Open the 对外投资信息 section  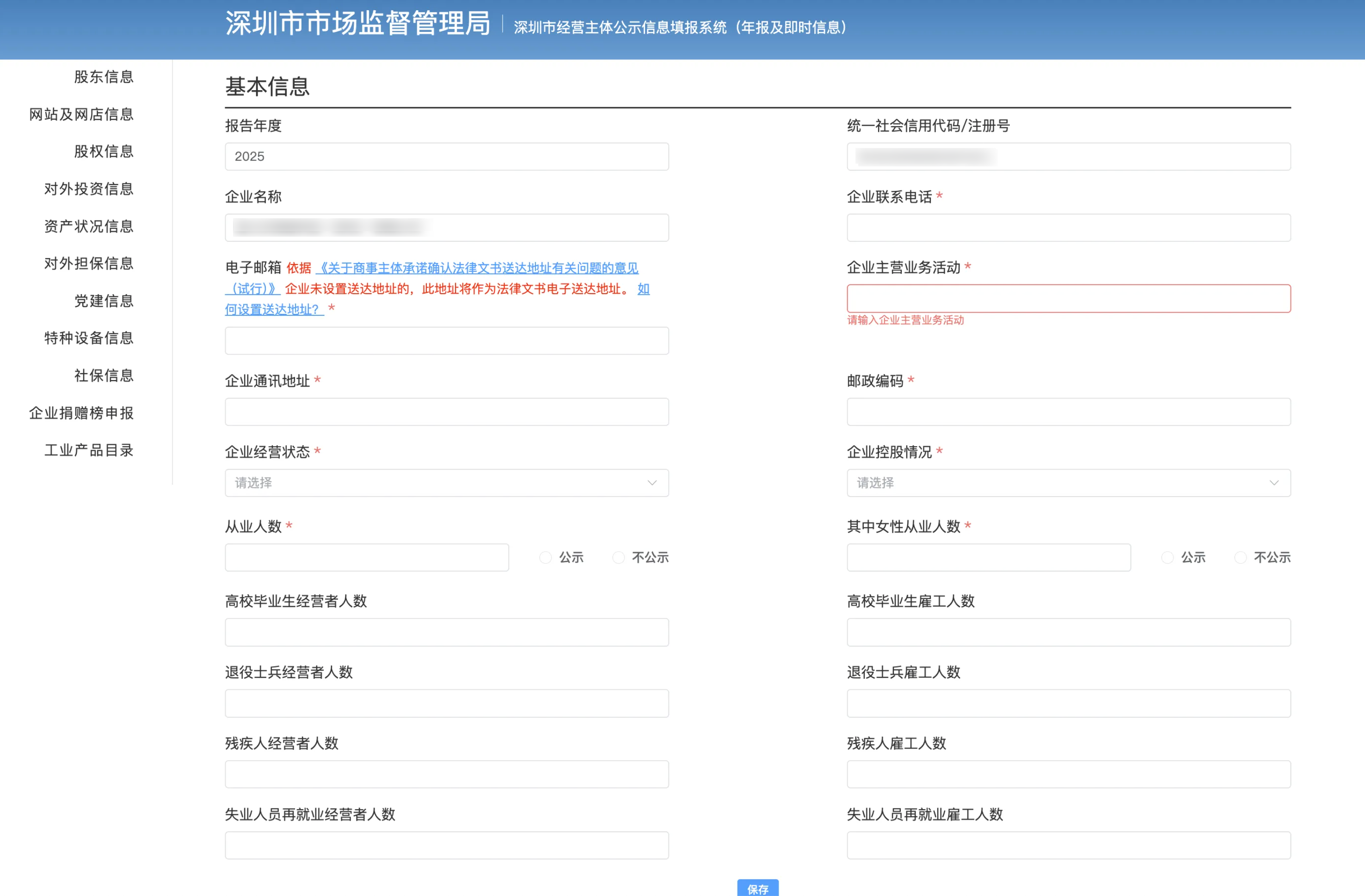tap(88, 189)
